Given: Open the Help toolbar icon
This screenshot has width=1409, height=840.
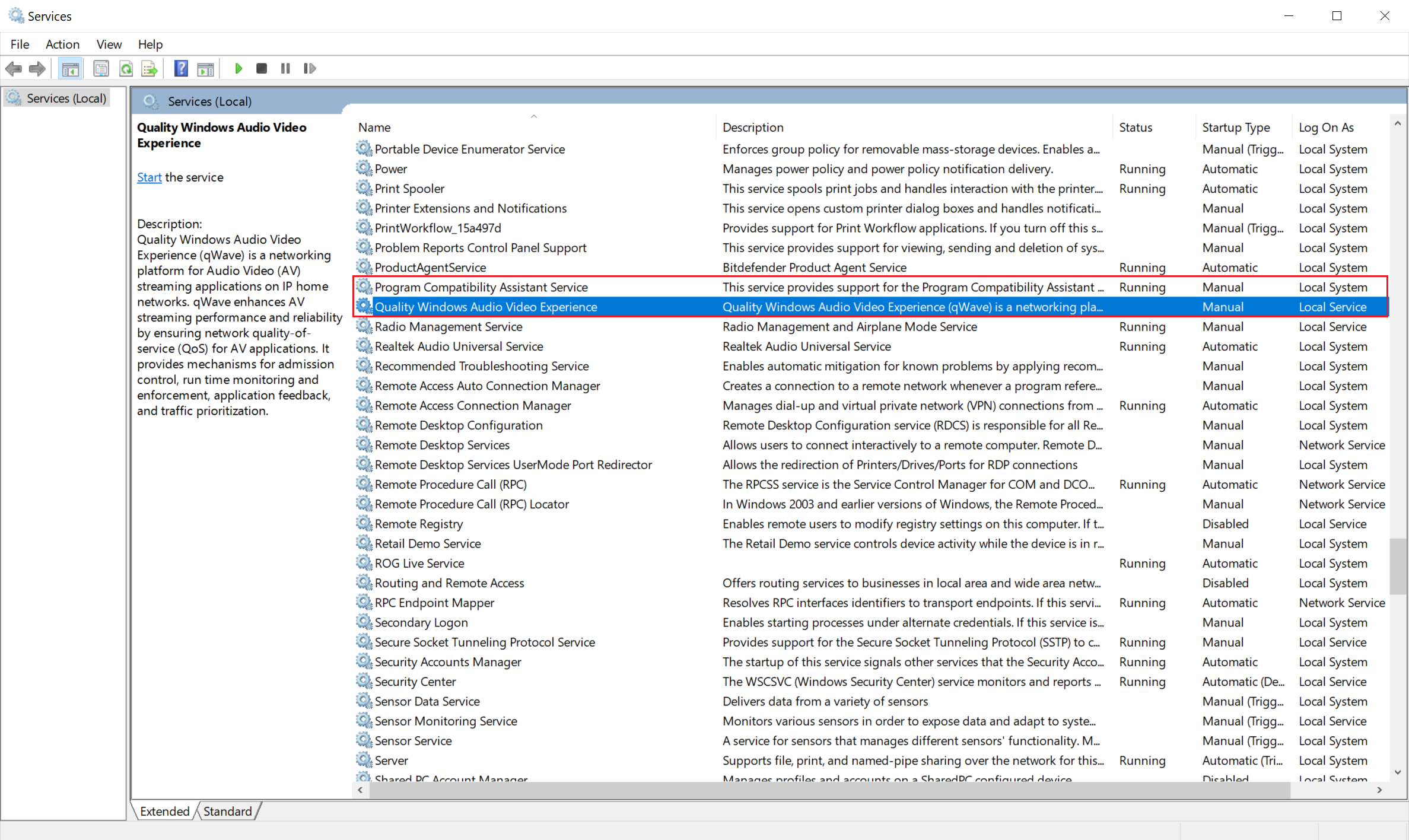Looking at the screenshot, I should click(181, 69).
